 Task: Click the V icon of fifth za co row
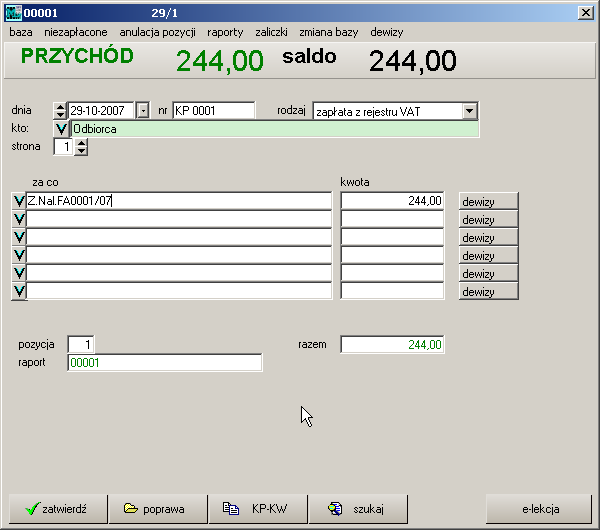[19, 273]
